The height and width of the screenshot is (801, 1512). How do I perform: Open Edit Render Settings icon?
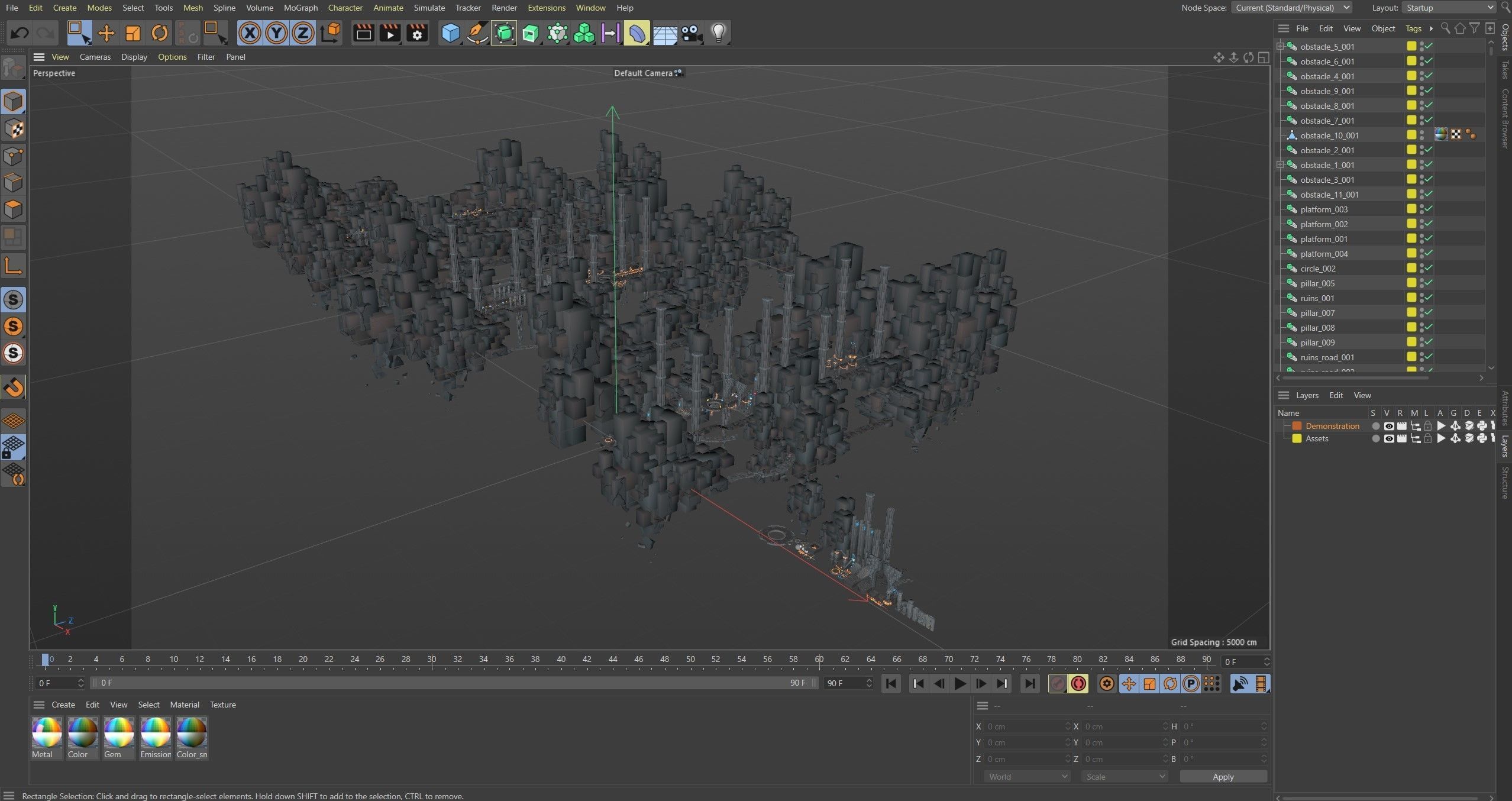(x=417, y=33)
